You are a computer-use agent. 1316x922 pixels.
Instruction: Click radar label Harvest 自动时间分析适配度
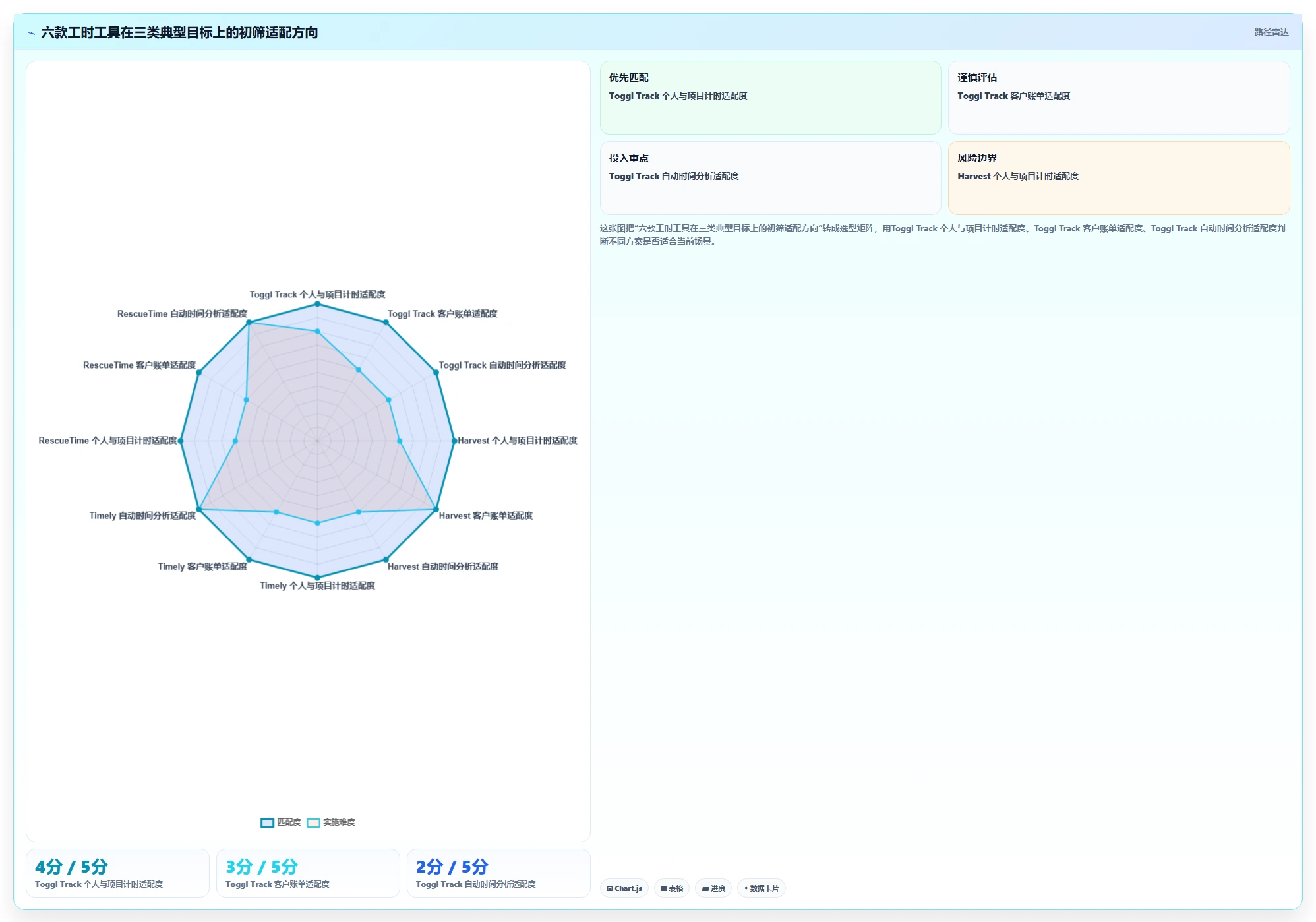point(443,567)
